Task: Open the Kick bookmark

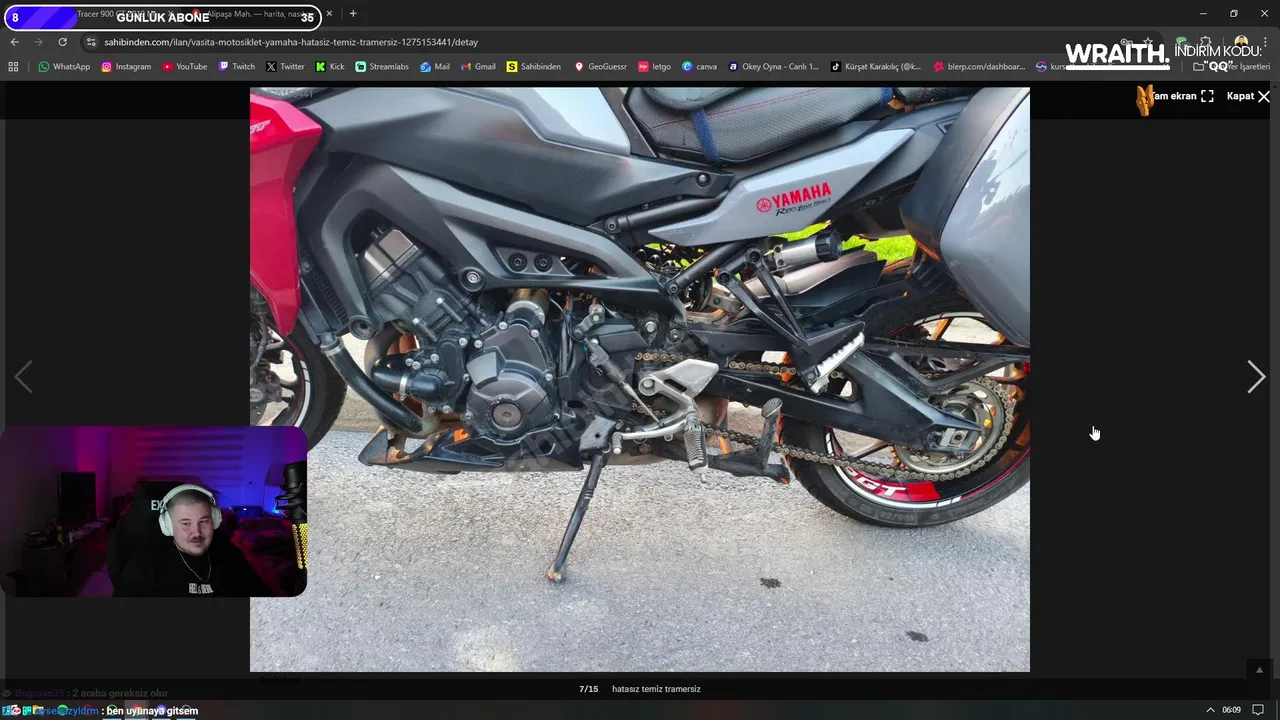Action: point(329,66)
